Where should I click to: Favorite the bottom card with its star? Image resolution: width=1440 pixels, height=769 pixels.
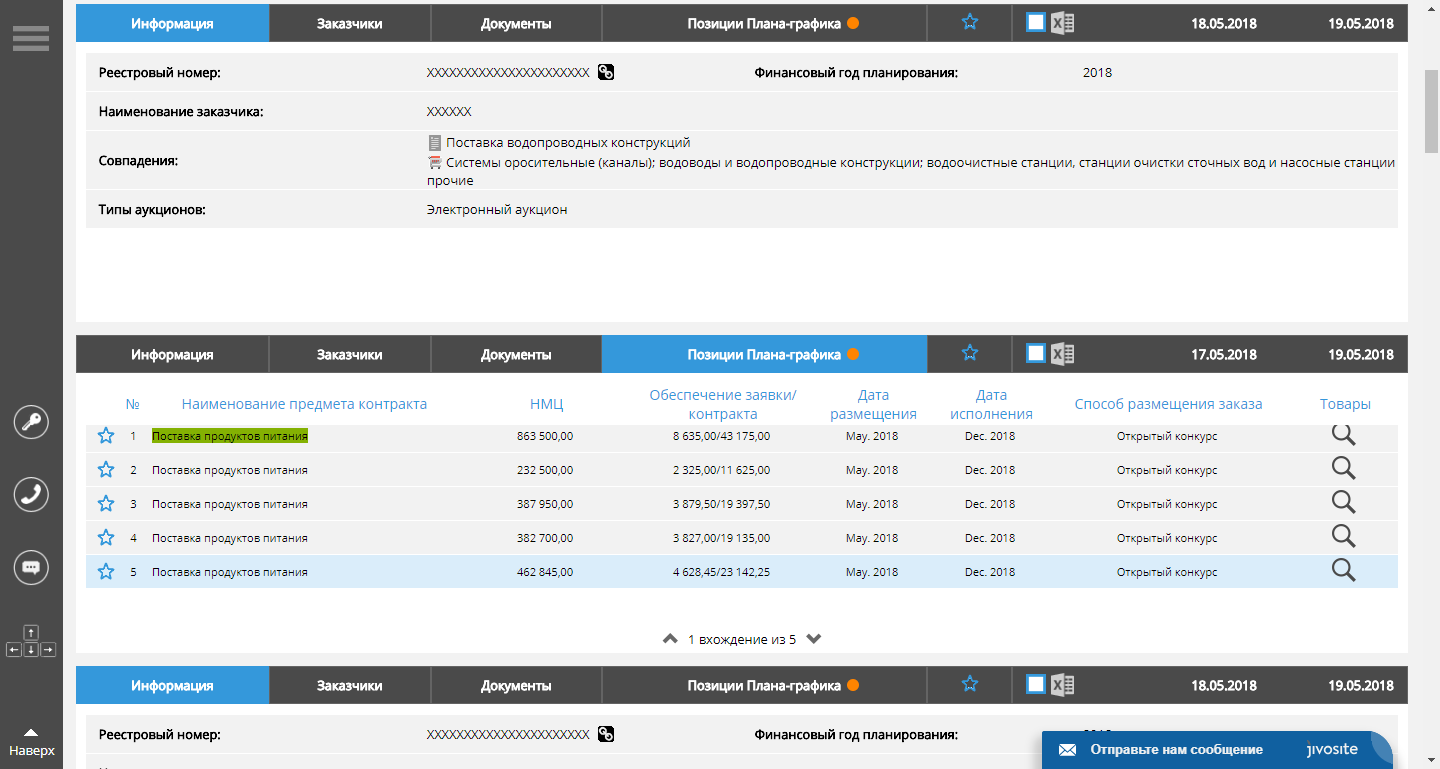pyautogui.click(x=970, y=684)
